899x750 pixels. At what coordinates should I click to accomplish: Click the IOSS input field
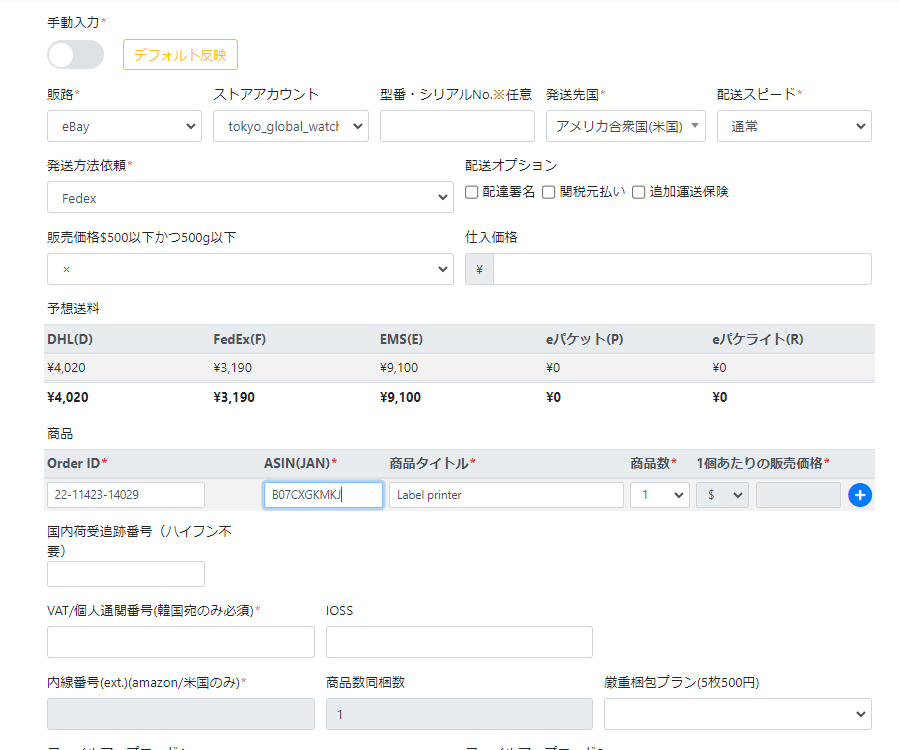459,642
